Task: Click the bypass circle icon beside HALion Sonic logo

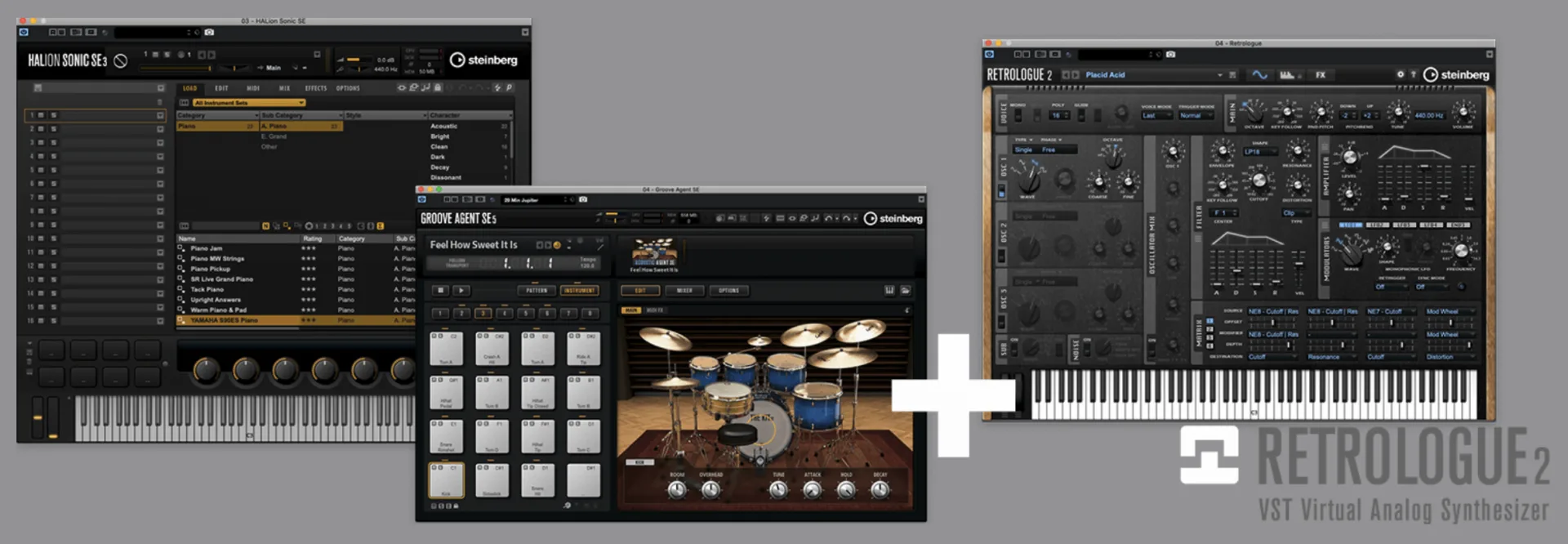Action: point(120,60)
